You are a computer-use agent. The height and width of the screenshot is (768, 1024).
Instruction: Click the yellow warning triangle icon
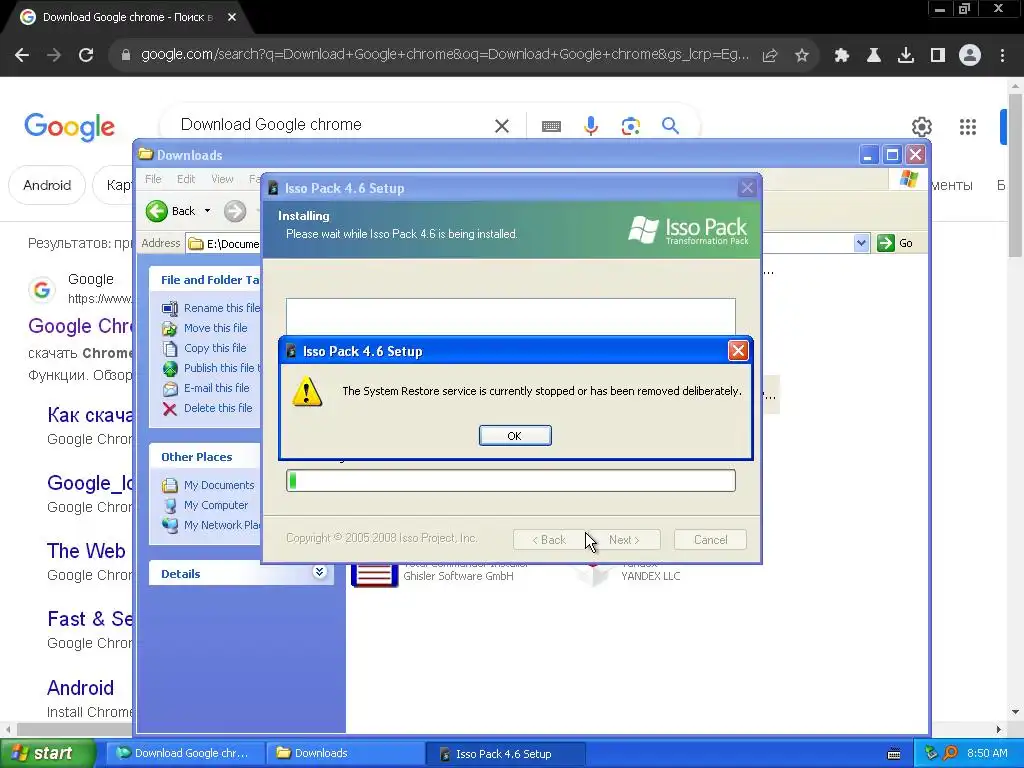click(307, 392)
